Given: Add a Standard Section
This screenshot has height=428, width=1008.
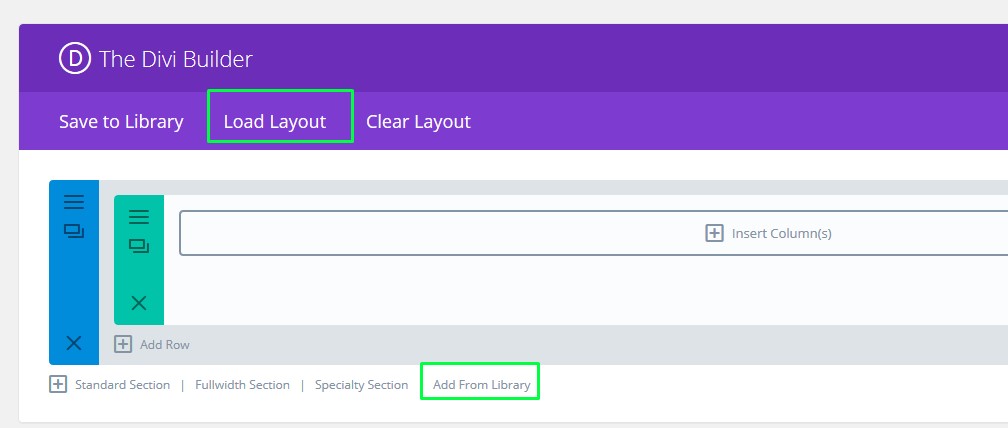Looking at the screenshot, I should tap(122, 385).
